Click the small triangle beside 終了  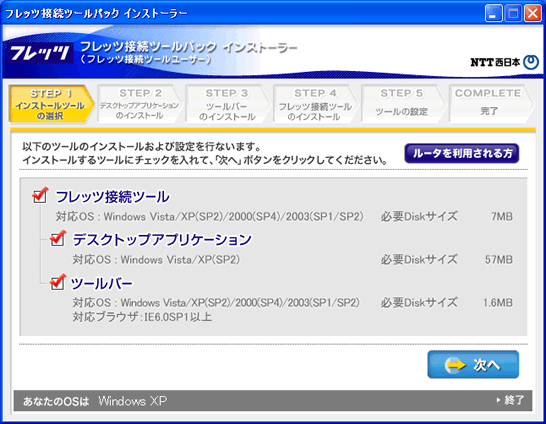(x=498, y=400)
